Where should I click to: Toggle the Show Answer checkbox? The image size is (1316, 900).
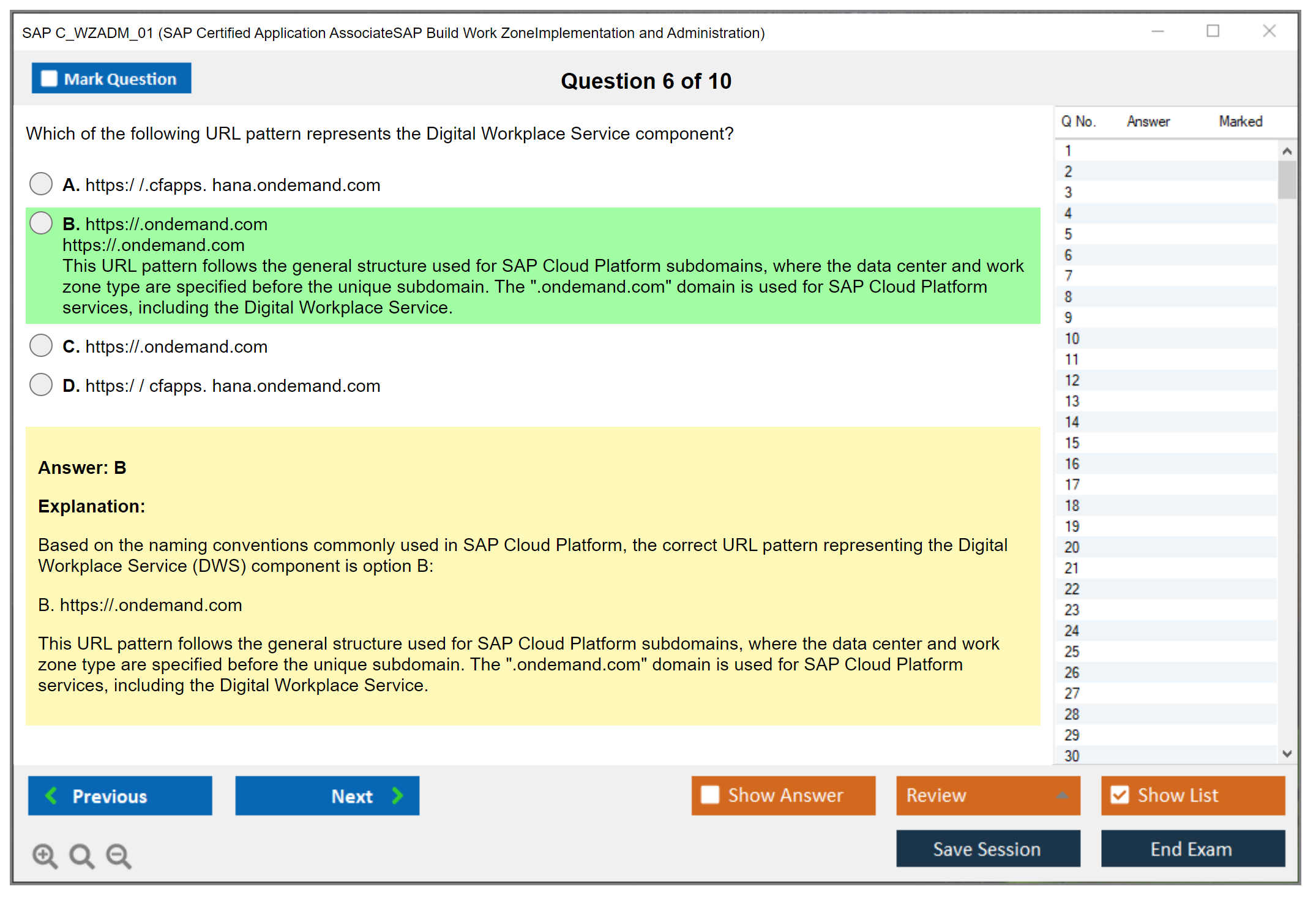(x=710, y=795)
